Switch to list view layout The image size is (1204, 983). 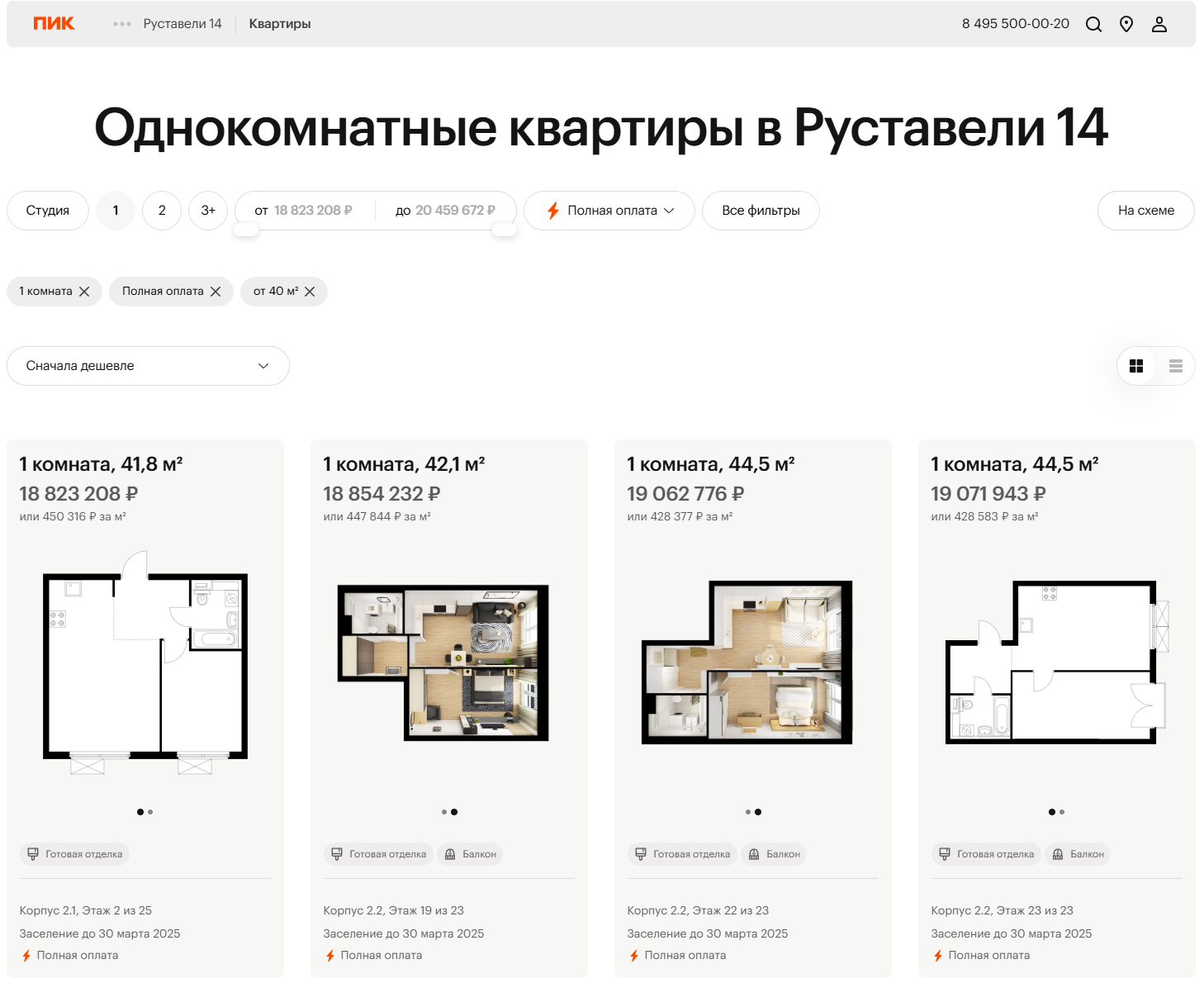(x=1176, y=366)
